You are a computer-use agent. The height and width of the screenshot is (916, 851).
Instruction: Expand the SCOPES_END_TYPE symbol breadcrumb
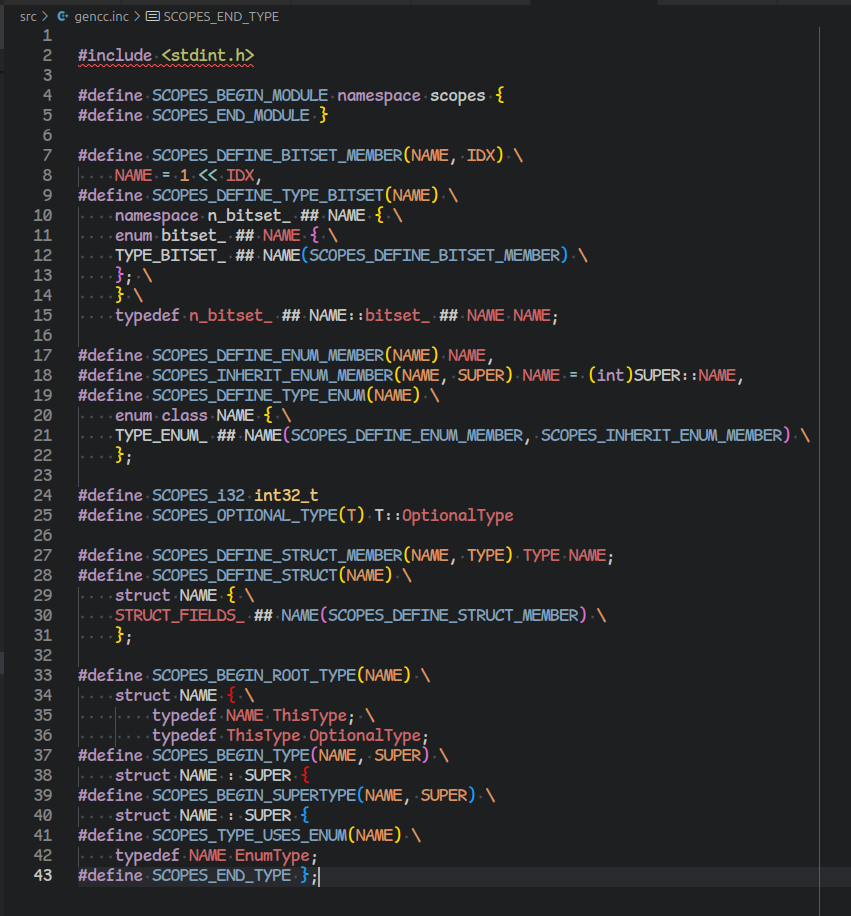222,16
